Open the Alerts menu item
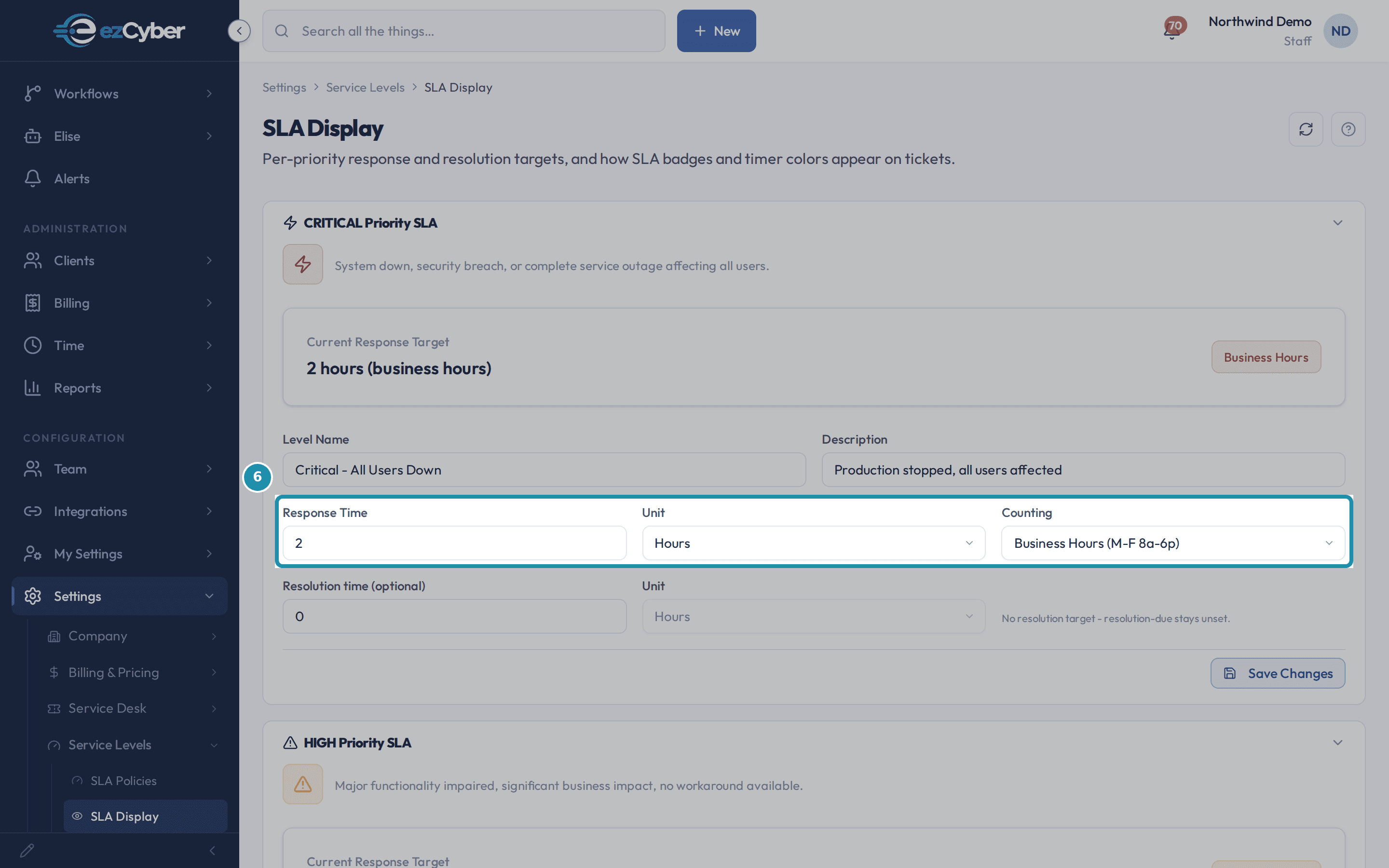 coord(120,178)
